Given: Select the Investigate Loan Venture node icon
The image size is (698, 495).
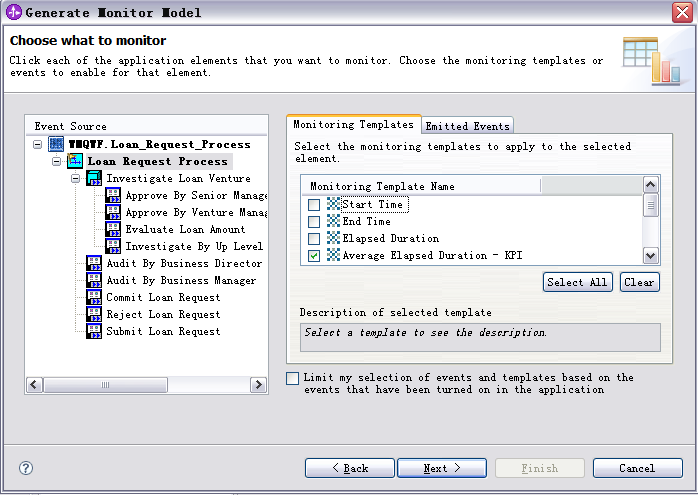Looking at the screenshot, I should 94,178.
